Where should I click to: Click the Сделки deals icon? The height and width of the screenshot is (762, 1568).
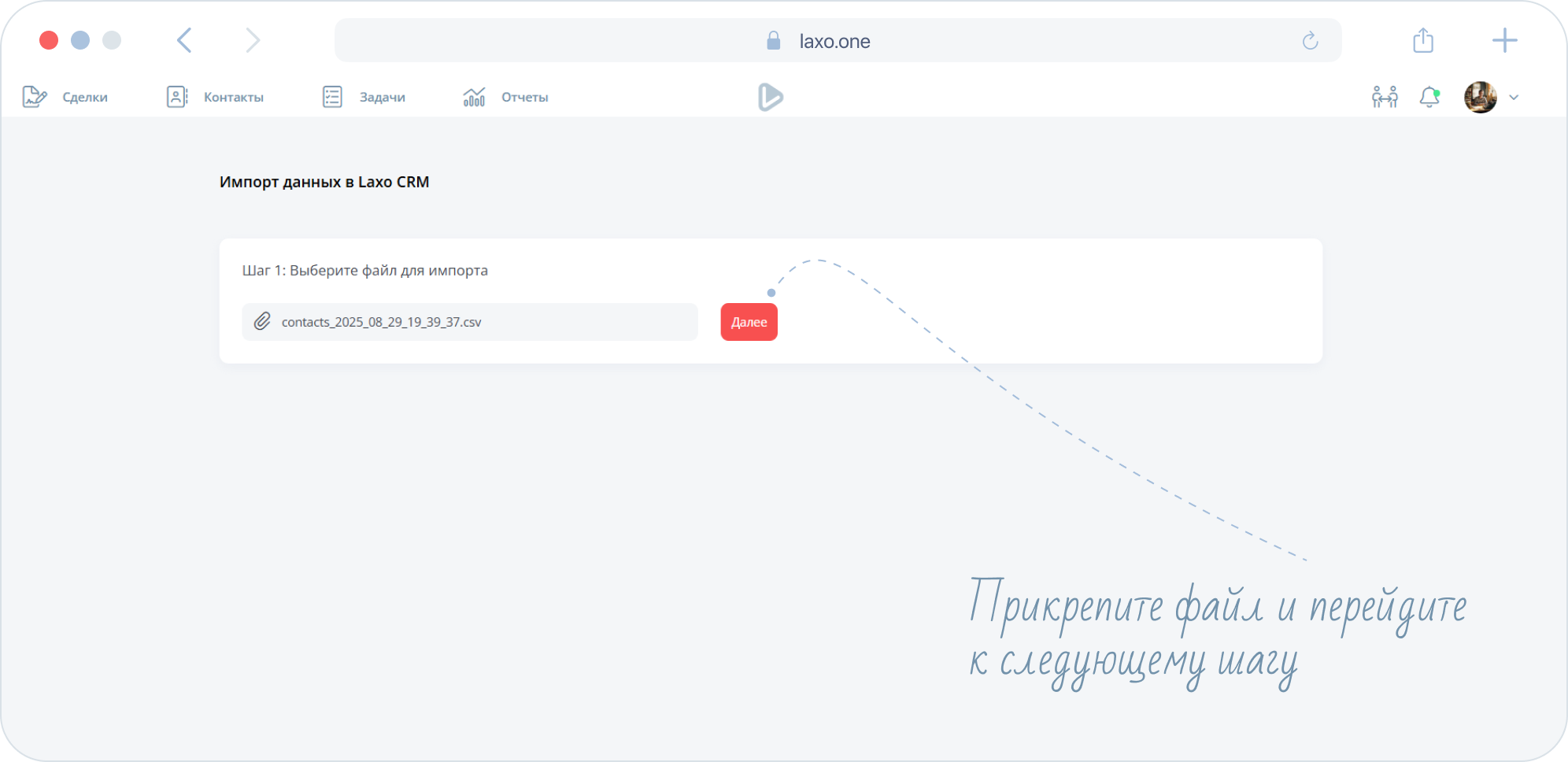(x=34, y=97)
